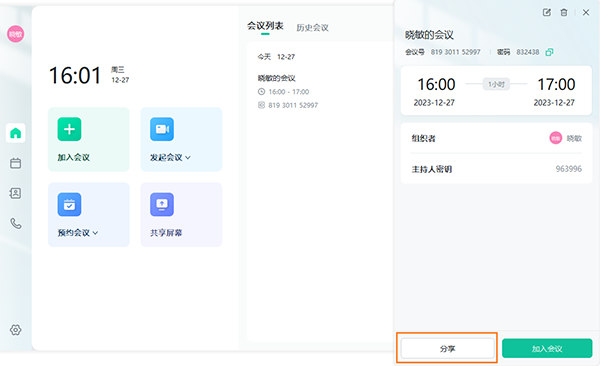Expand the 预约会议 dropdown arrow

click(x=95, y=233)
